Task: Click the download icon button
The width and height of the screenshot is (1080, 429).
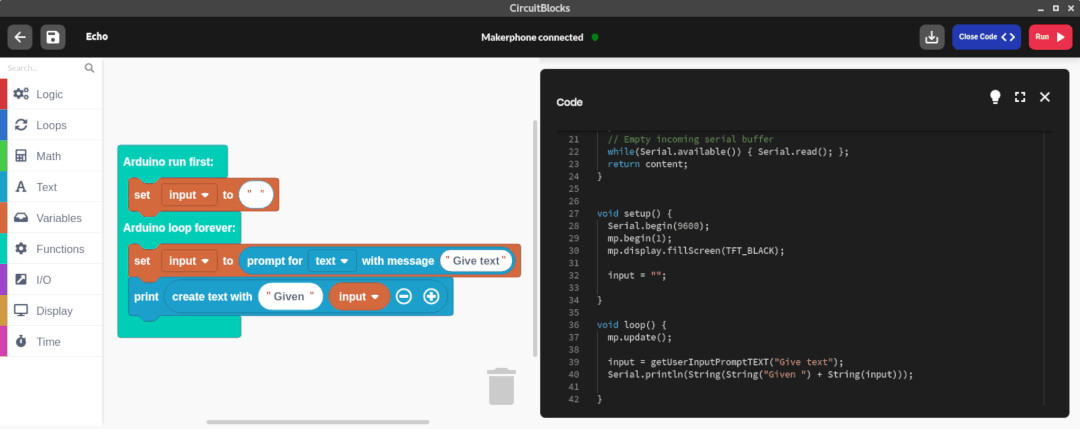Action: [x=932, y=37]
